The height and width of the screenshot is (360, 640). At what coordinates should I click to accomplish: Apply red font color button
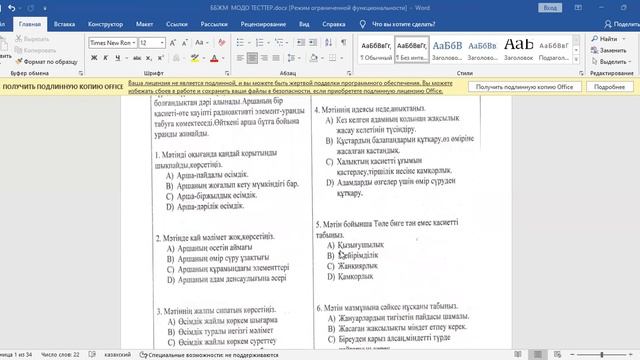click(214, 58)
